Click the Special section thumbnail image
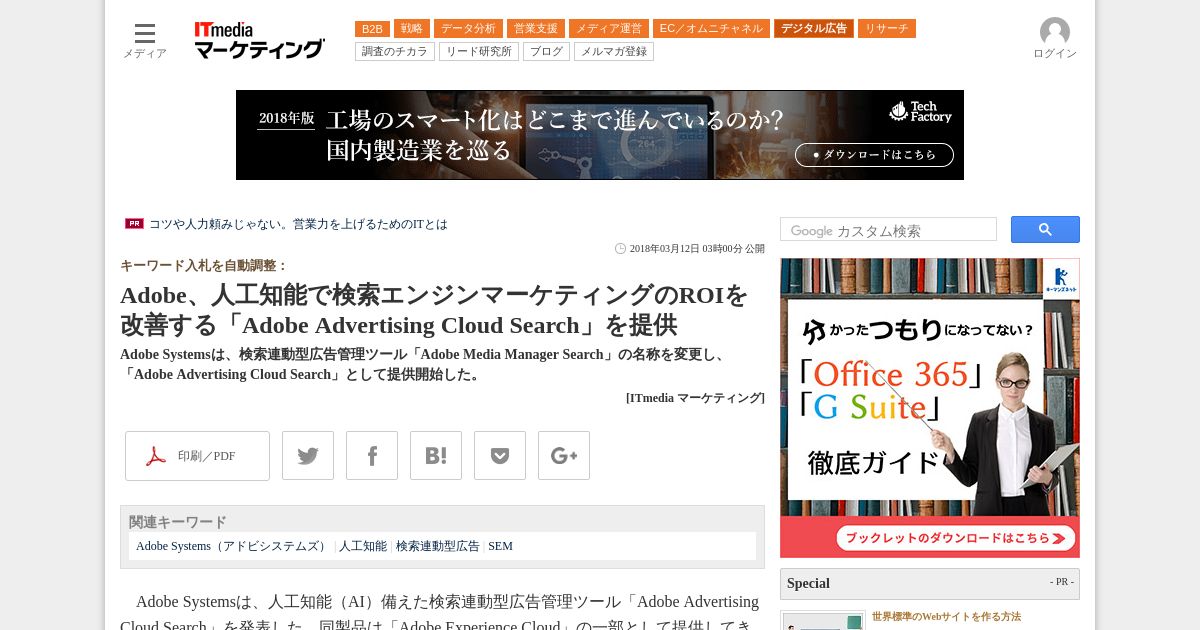1200x630 pixels. point(824,621)
